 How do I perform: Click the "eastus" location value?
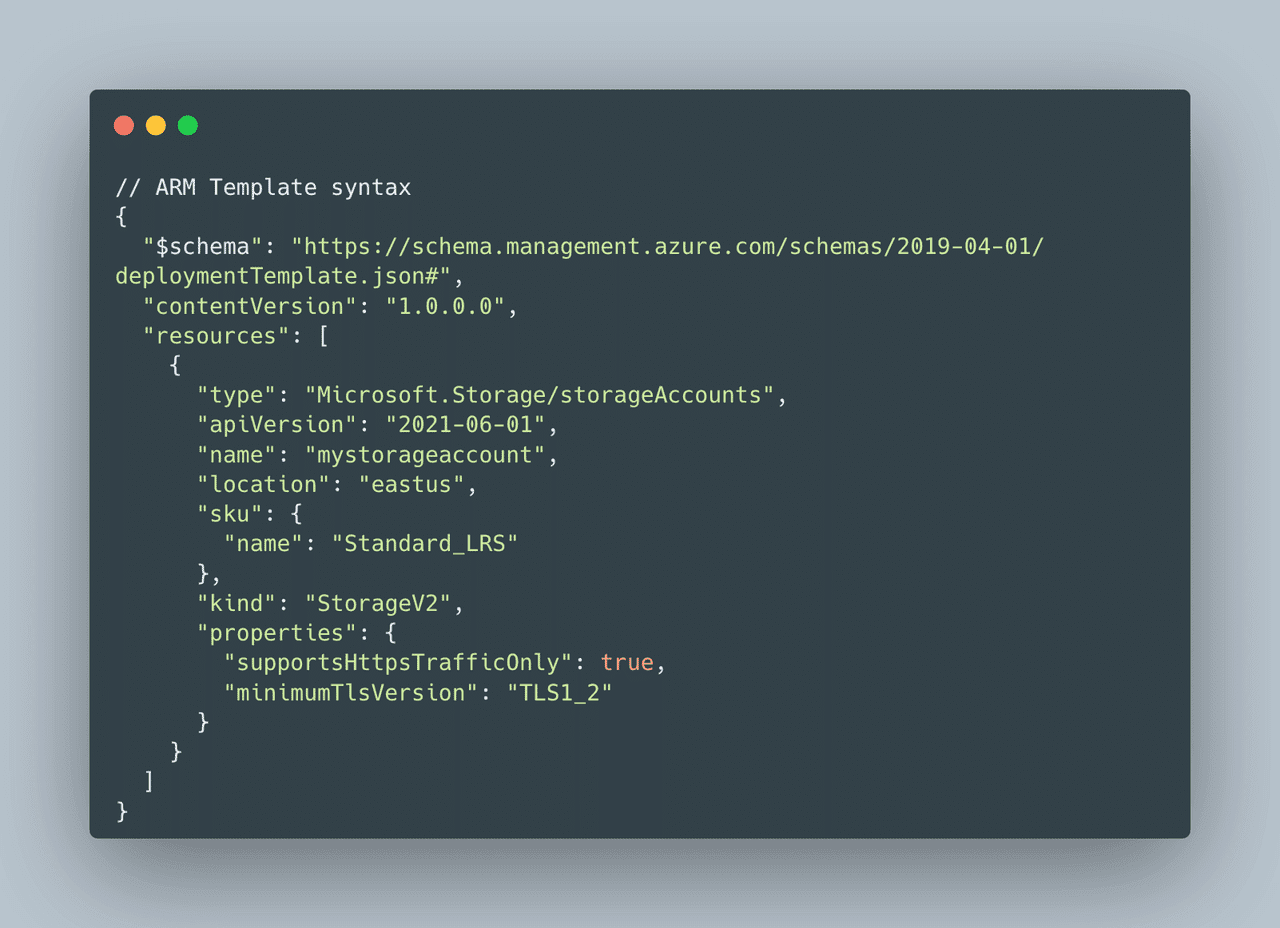point(412,484)
